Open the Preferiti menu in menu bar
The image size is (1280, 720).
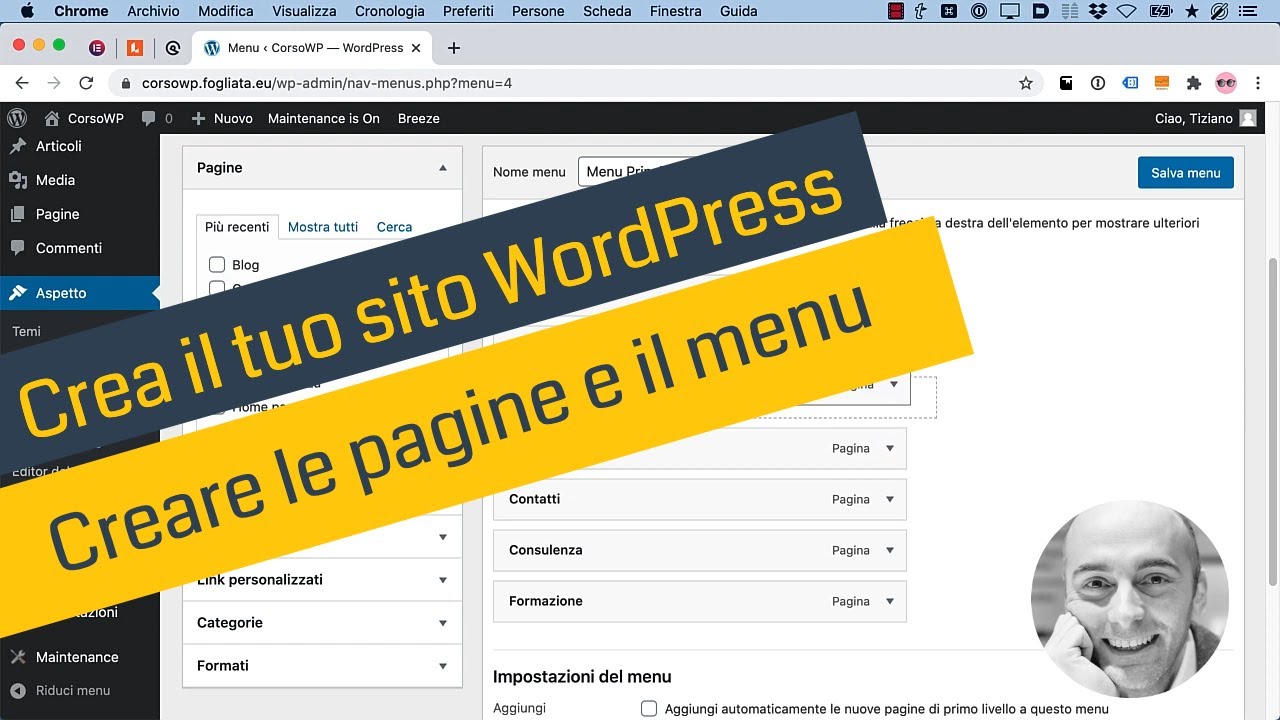tap(466, 11)
